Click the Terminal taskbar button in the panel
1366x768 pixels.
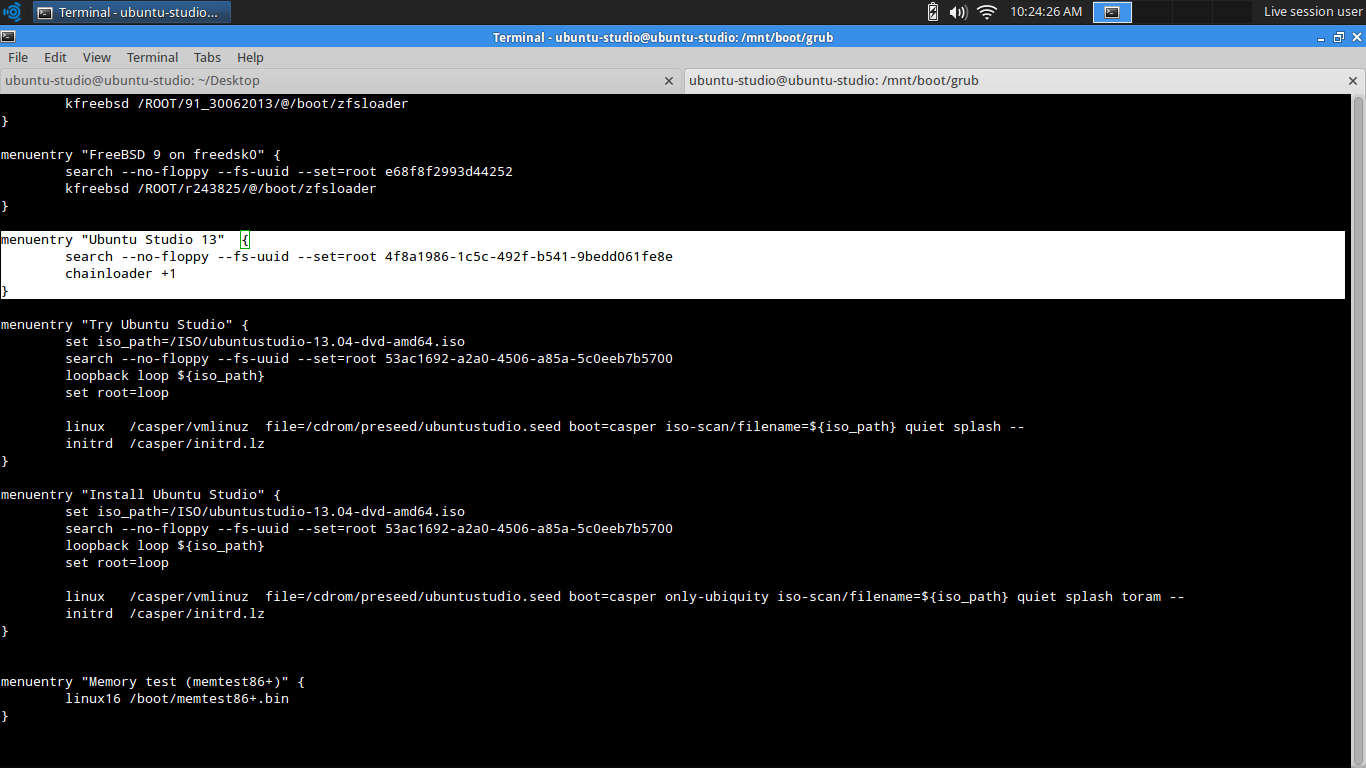pos(132,12)
